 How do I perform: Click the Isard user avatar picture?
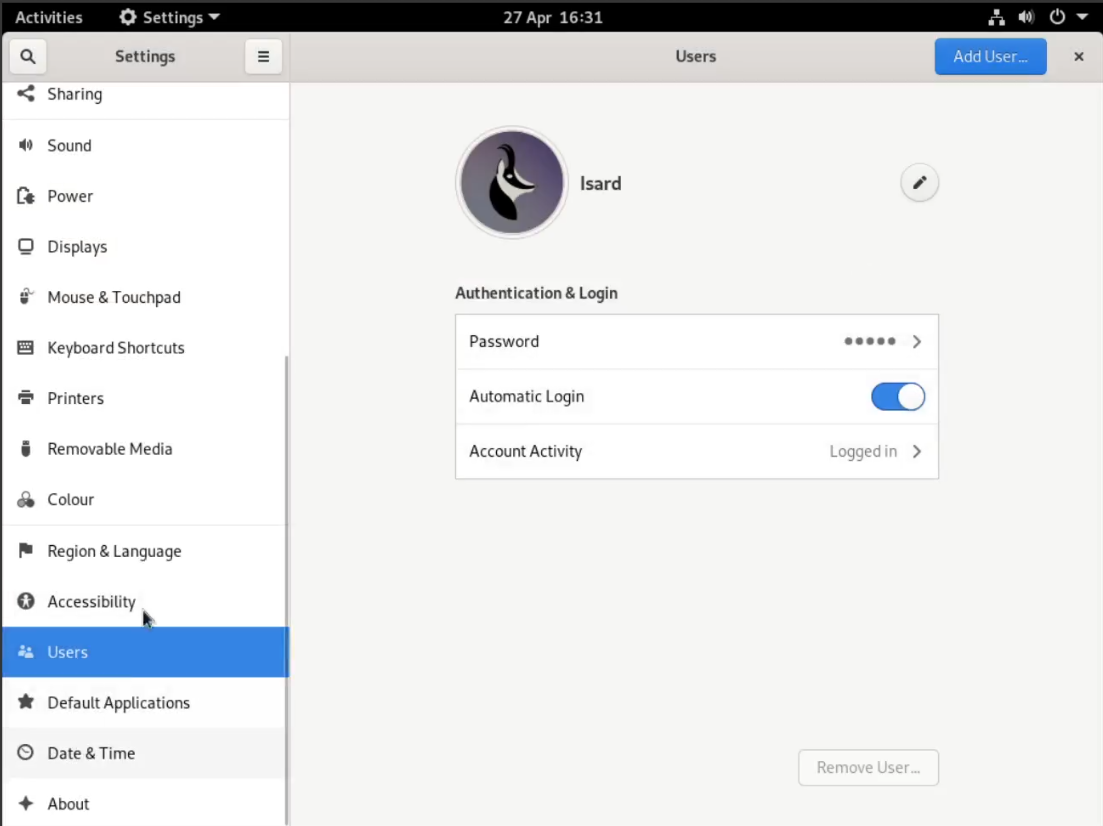pyautogui.click(x=512, y=183)
